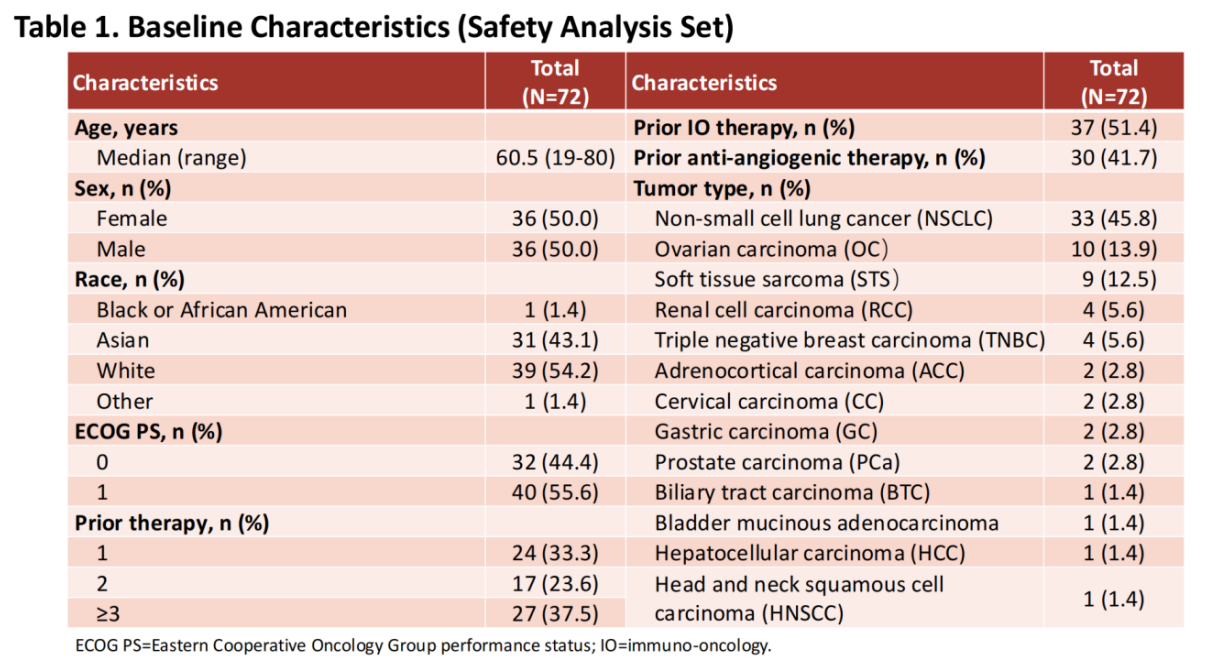The height and width of the screenshot is (667, 1207).
Task: Select the left 'Characteristics' column header
Action: point(146,82)
